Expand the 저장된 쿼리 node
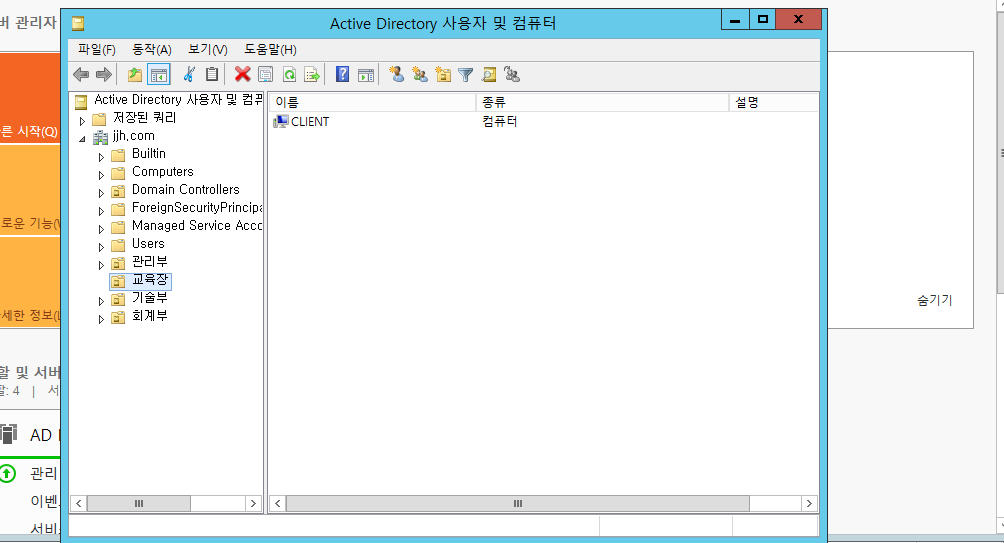 tap(82, 120)
